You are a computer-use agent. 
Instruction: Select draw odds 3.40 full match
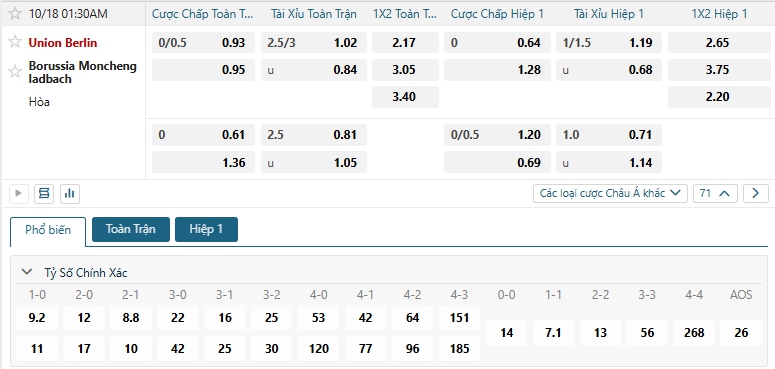[405, 97]
